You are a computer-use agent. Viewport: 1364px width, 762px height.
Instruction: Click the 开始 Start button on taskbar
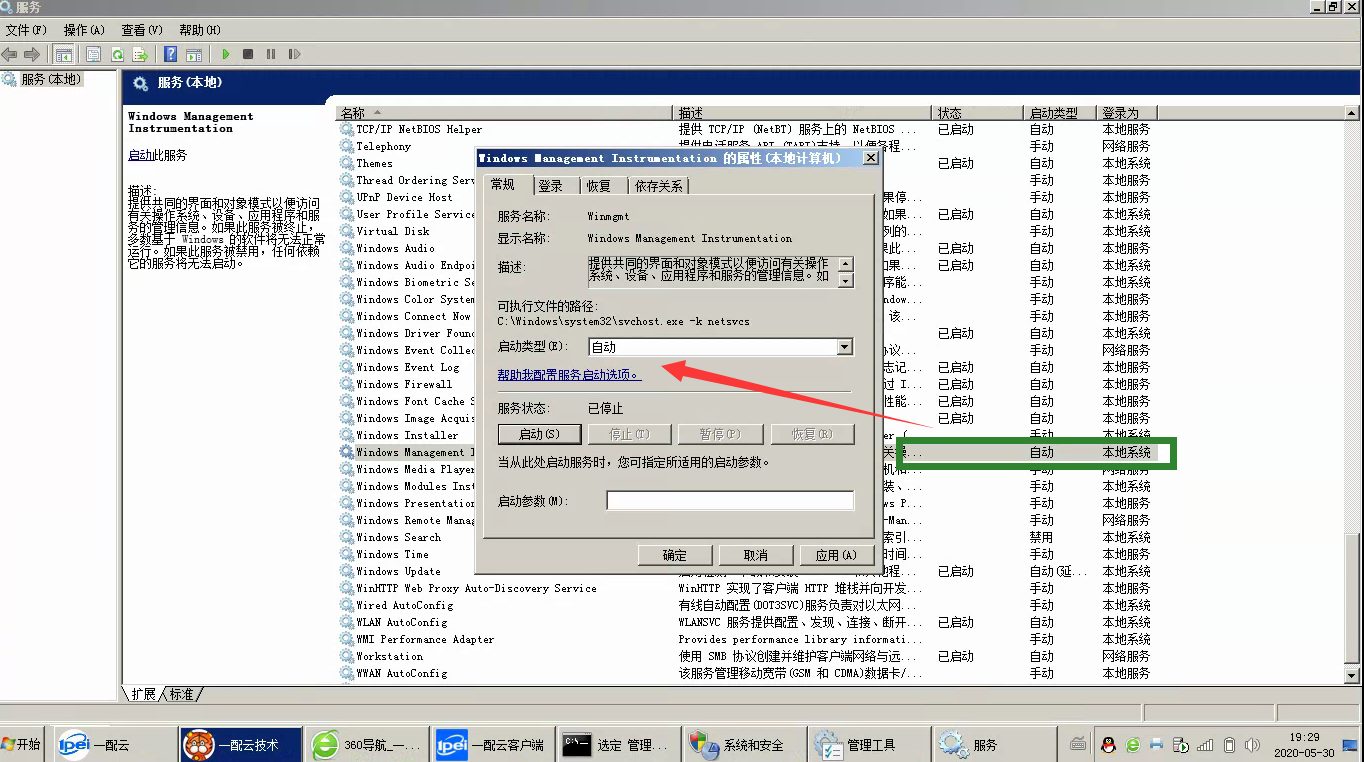coord(22,744)
